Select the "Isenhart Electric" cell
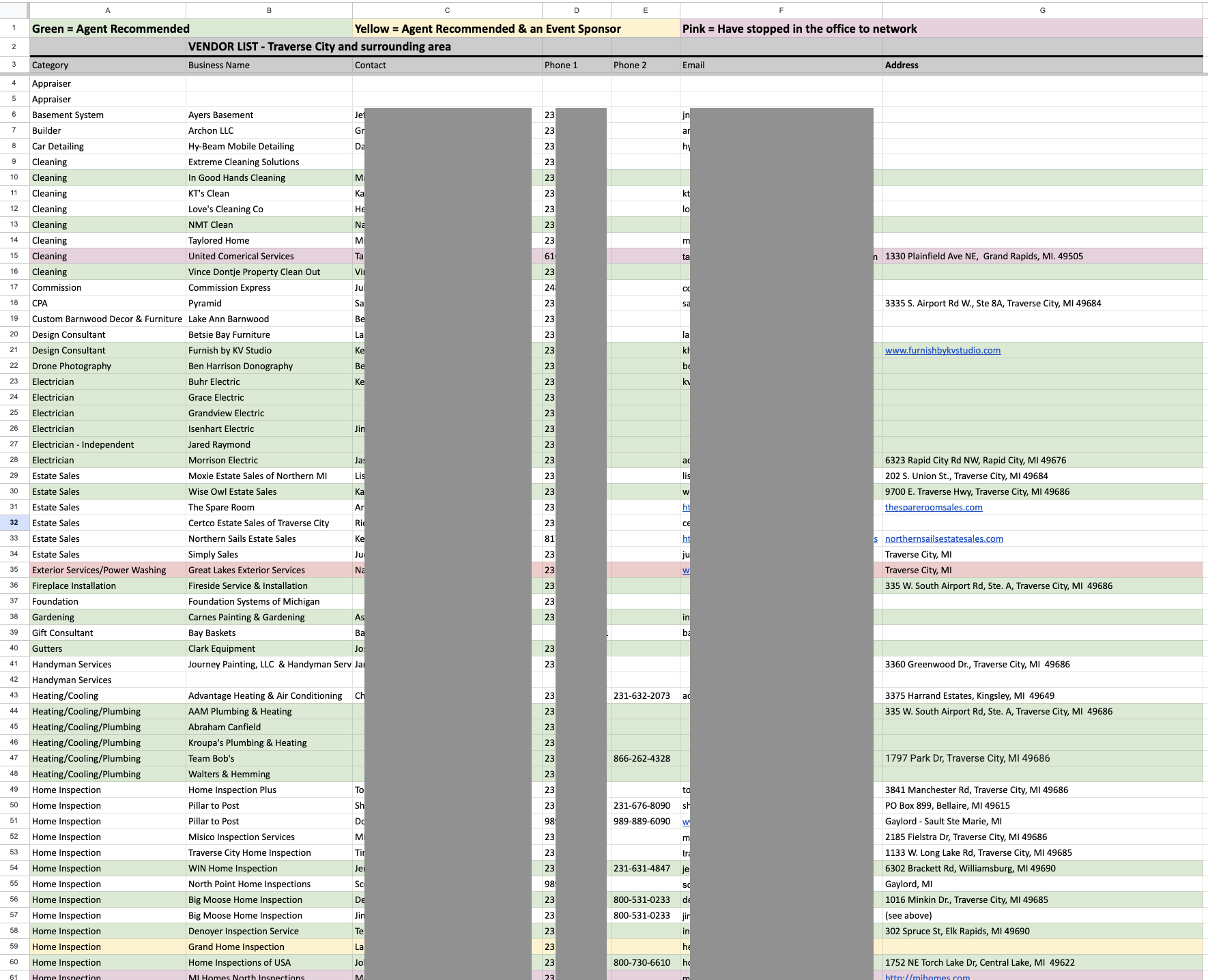This screenshot has width=1208, height=980. tap(269, 429)
